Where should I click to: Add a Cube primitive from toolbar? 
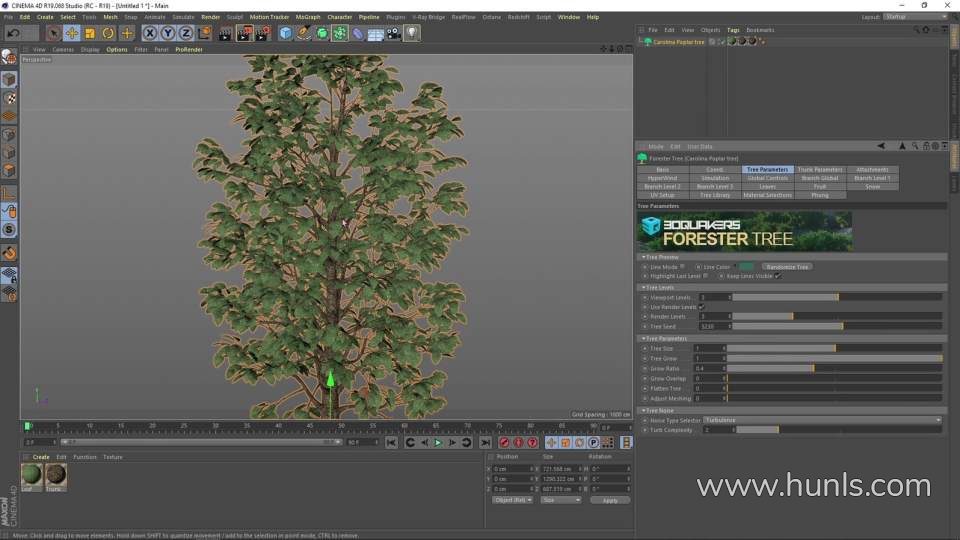tap(286, 33)
